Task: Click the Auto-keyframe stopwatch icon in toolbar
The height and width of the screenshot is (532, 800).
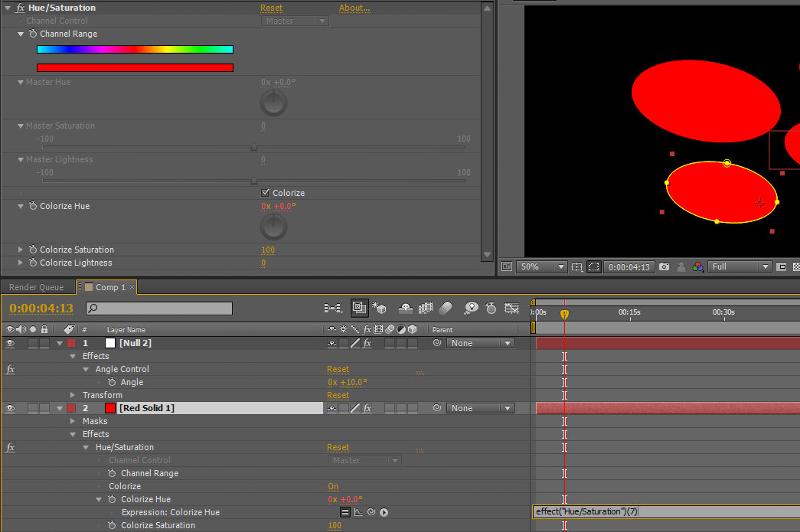Action: 491,308
